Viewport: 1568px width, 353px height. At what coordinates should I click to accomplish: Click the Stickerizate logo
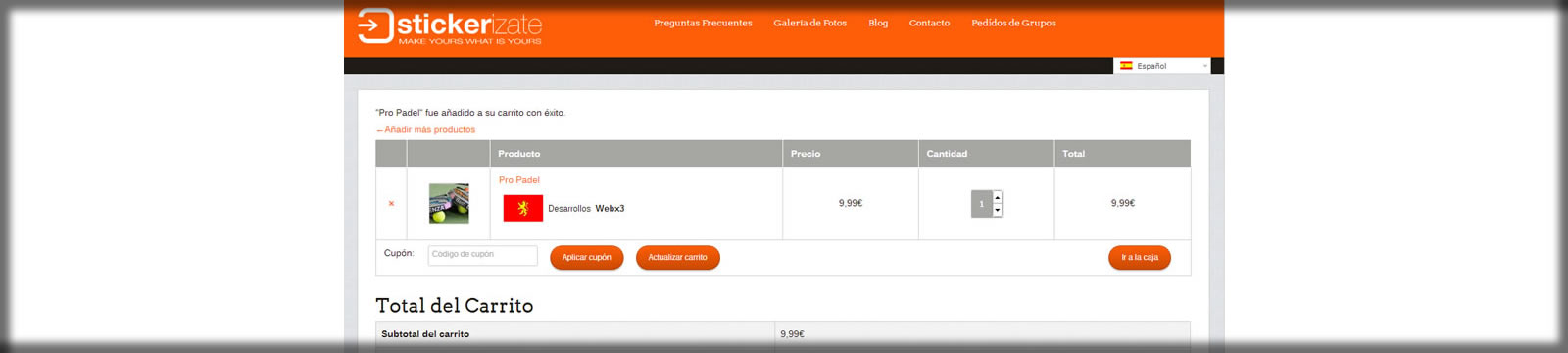(450, 26)
